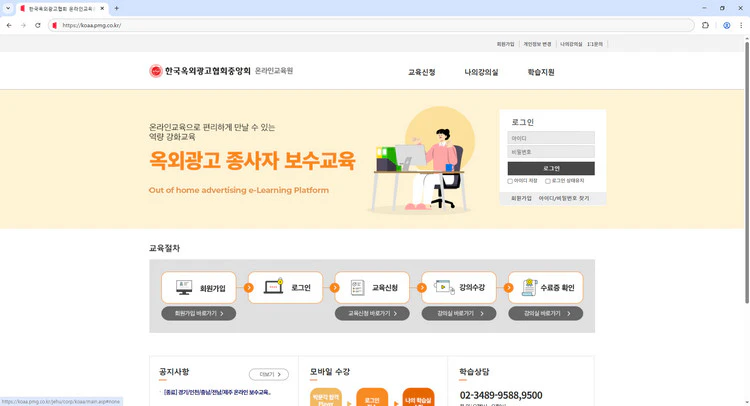
Task: Click the 모바일 수강 section heading
Action: tap(330, 372)
